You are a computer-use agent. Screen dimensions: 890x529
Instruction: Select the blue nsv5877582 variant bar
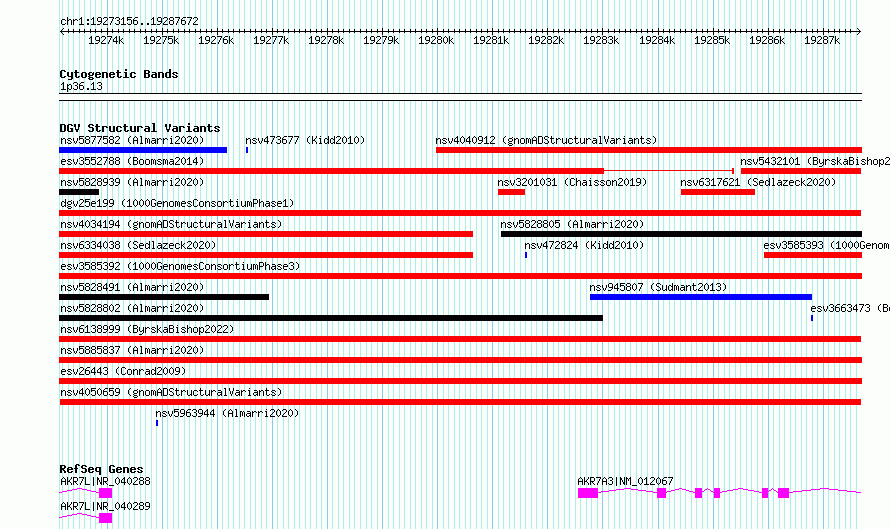coord(143,150)
